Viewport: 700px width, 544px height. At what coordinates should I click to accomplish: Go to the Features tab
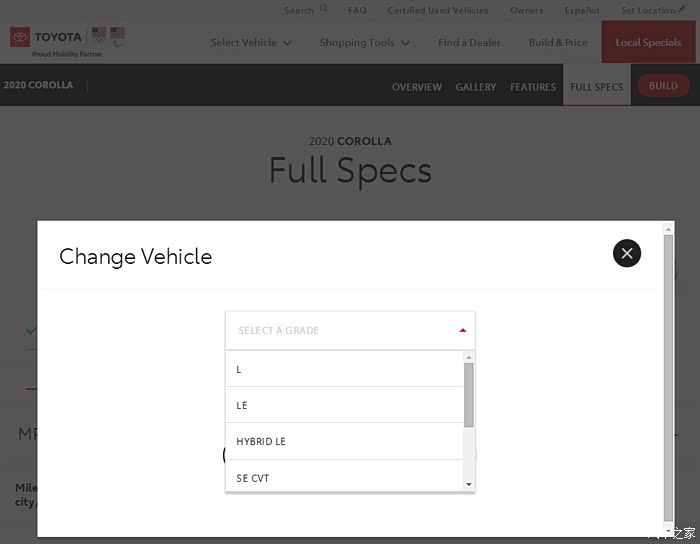(533, 87)
